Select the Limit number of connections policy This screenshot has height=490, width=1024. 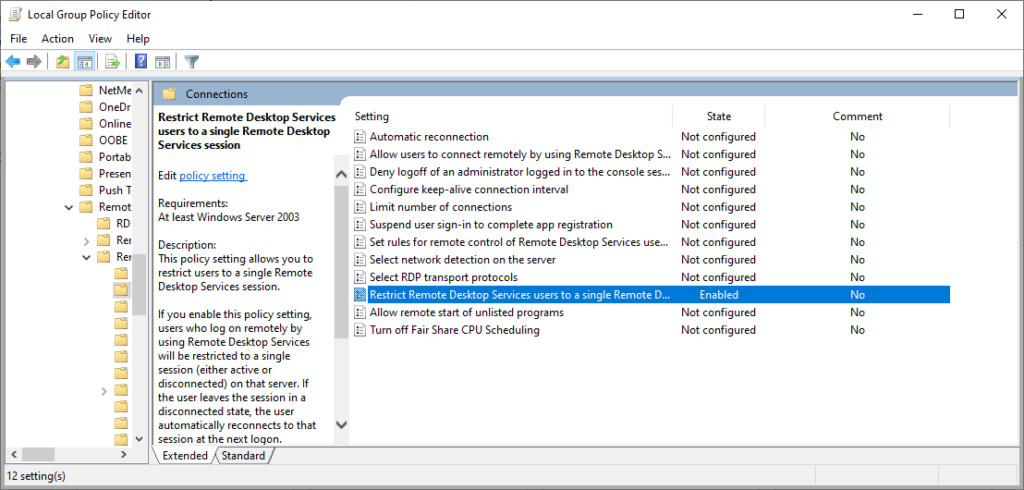pyautogui.click(x=440, y=207)
